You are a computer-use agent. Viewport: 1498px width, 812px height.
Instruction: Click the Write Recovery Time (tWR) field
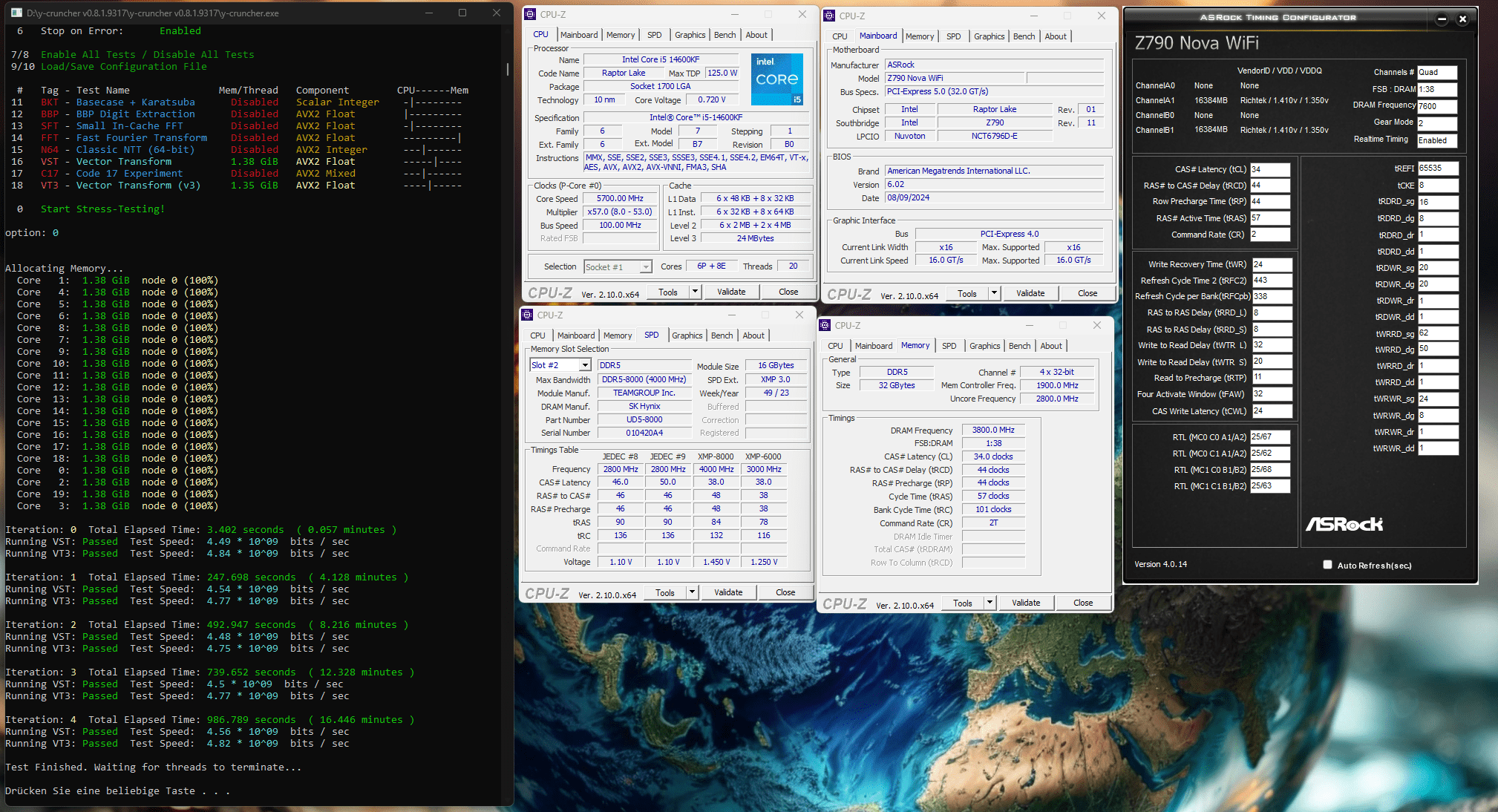tap(1272, 264)
